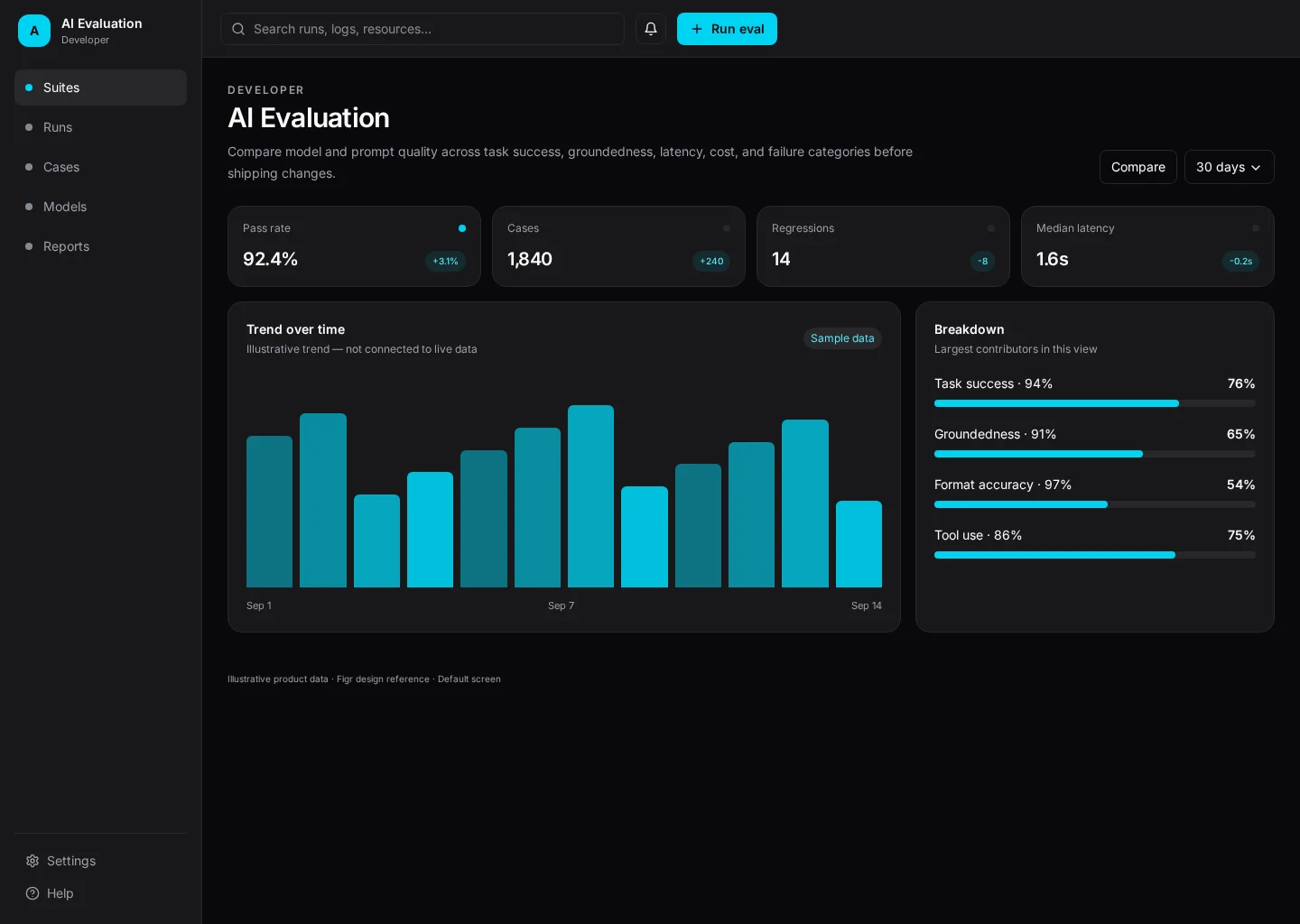Image resolution: width=1300 pixels, height=924 pixels.
Task: Click the 65% value for Groundedness
Action: click(1241, 434)
